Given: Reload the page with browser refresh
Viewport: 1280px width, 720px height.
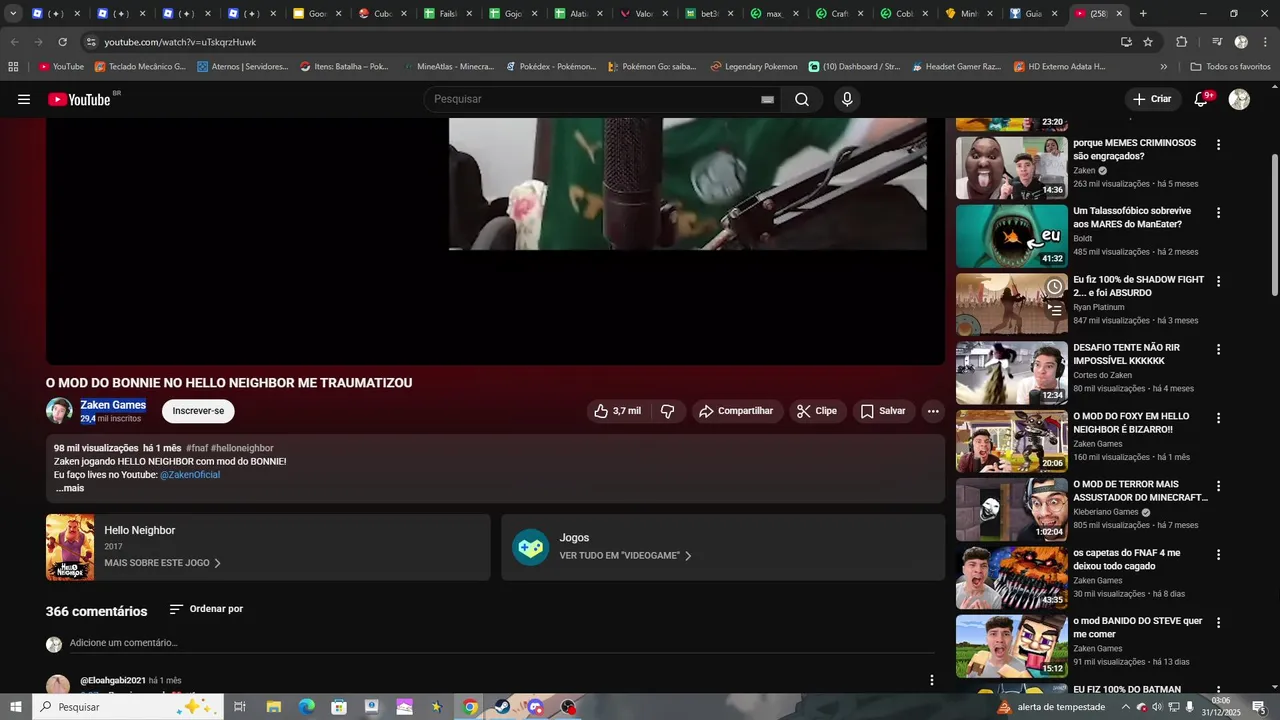Looking at the screenshot, I should 63,42.
